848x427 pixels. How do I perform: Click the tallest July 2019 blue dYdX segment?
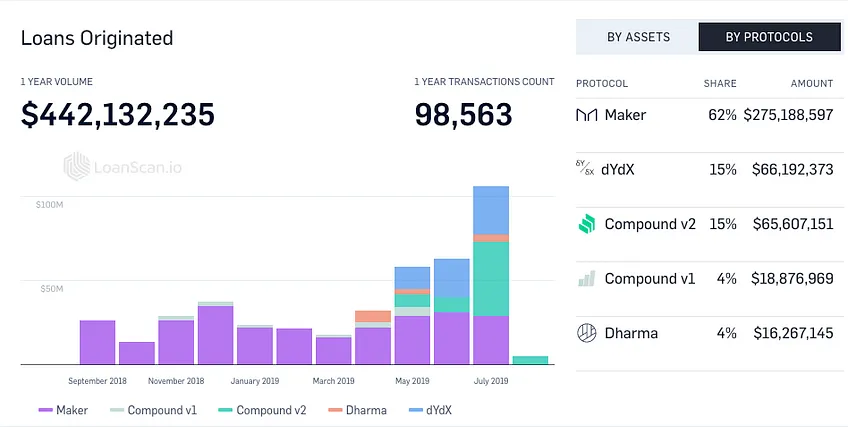(491, 210)
